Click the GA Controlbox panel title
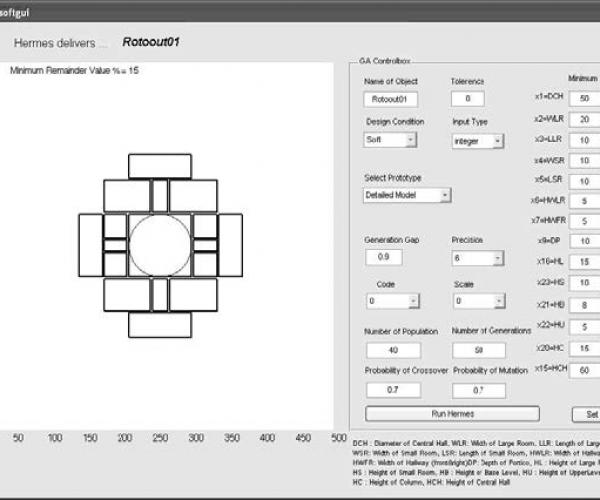 tap(385, 61)
